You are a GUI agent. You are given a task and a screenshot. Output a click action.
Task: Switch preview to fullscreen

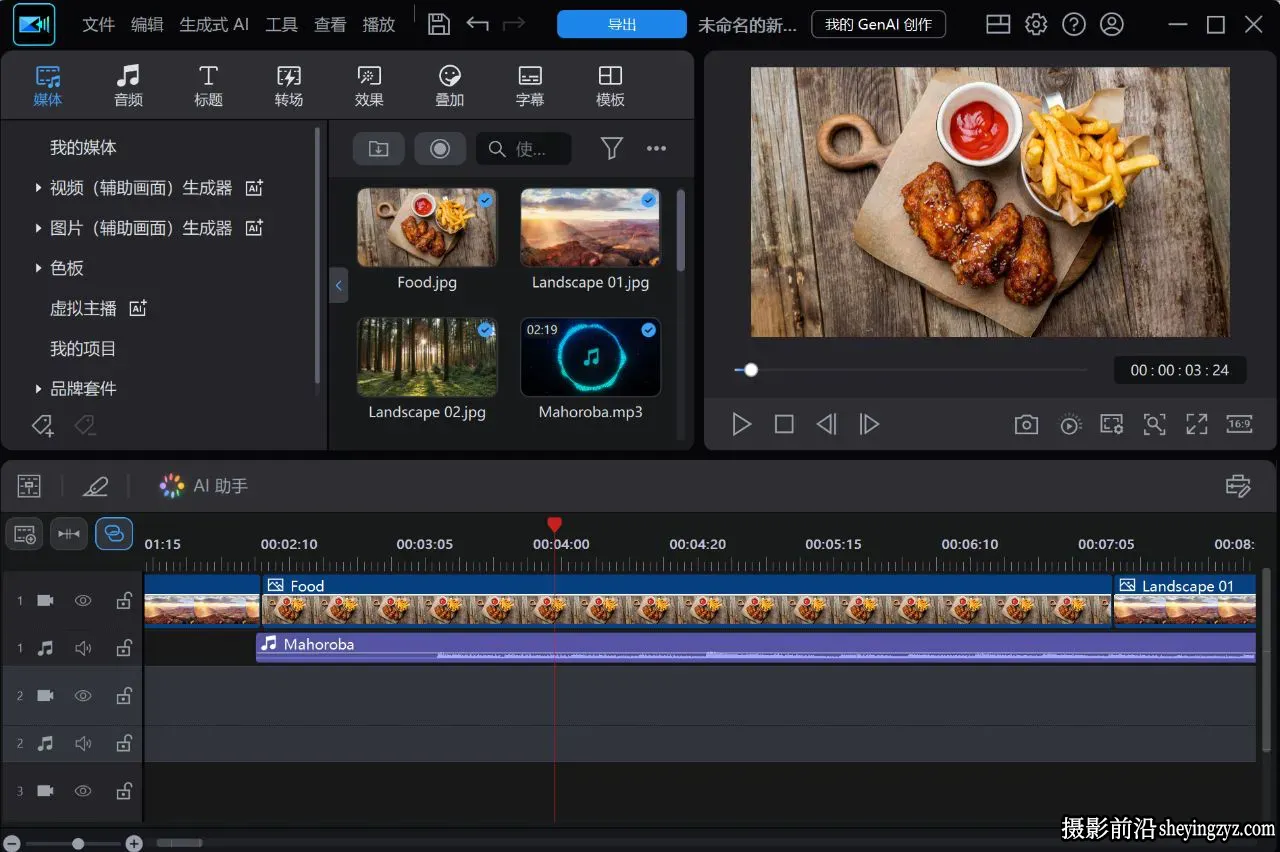pyautogui.click(x=1197, y=424)
